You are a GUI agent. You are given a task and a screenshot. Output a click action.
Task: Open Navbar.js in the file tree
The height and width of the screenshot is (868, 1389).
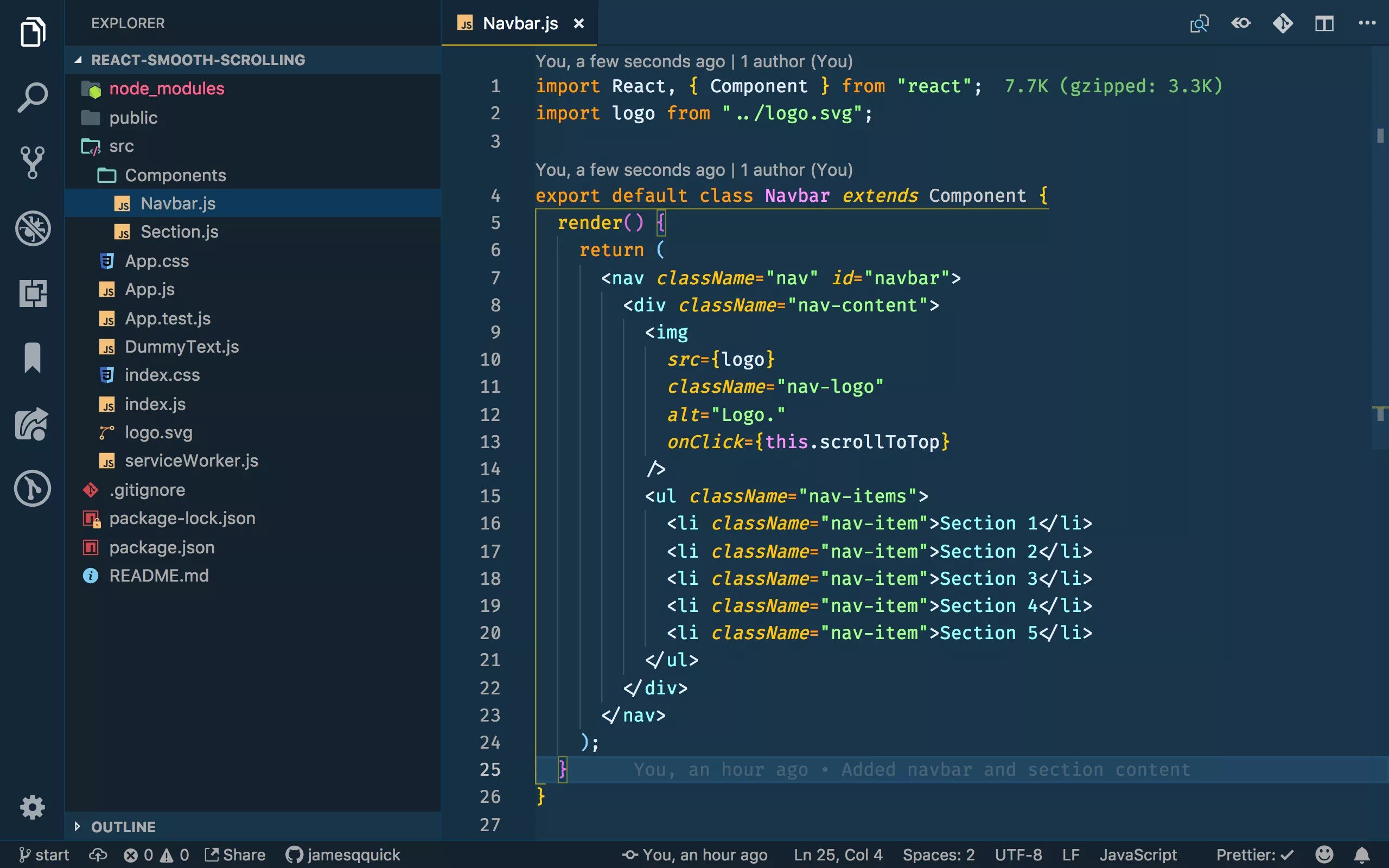[252, 203]
